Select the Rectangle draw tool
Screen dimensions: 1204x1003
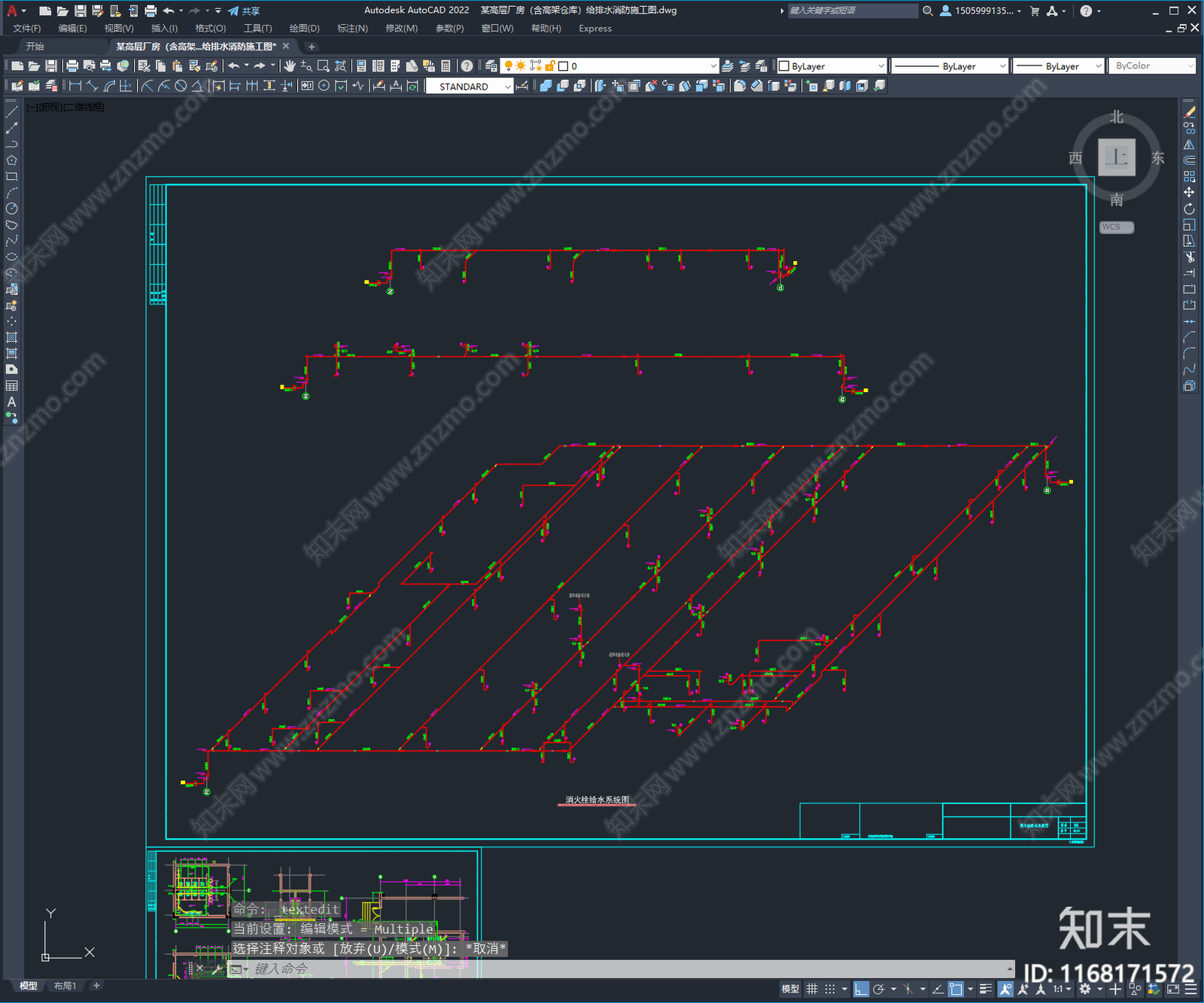[x=11, y=176]
